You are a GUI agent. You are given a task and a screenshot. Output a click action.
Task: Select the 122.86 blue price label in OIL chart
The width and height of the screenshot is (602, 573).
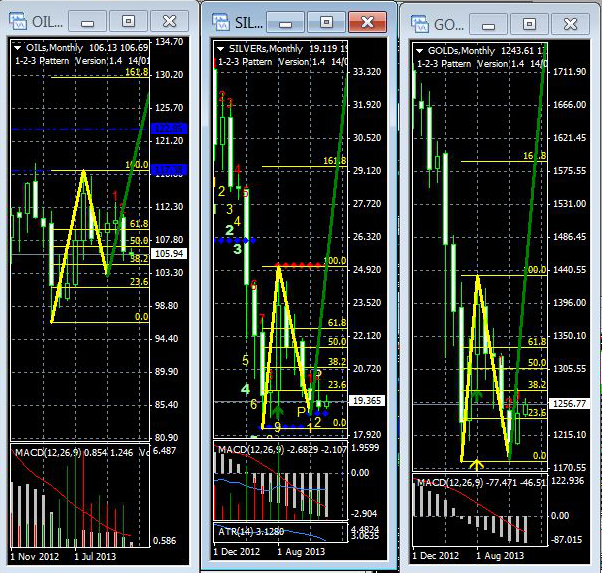tap(169, 129)
